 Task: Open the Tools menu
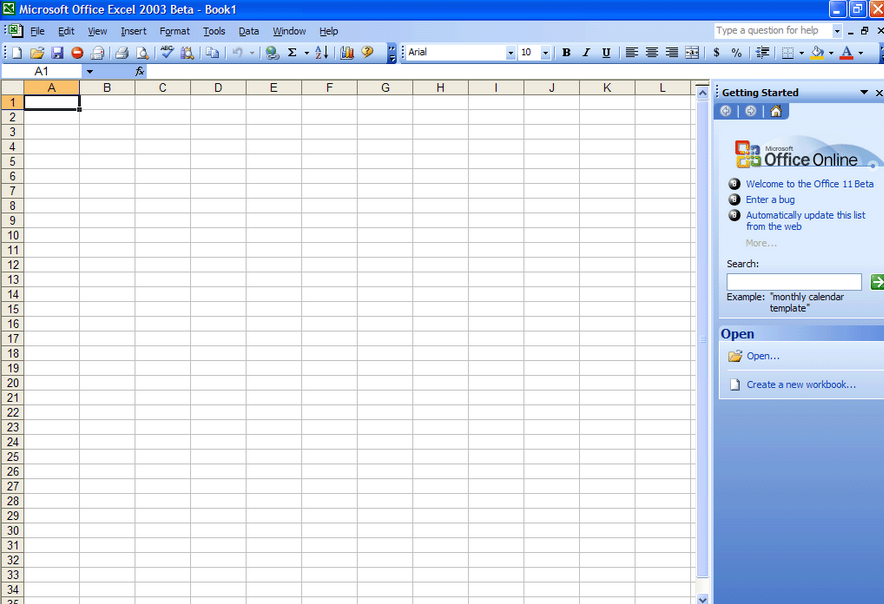pos(214,31)
